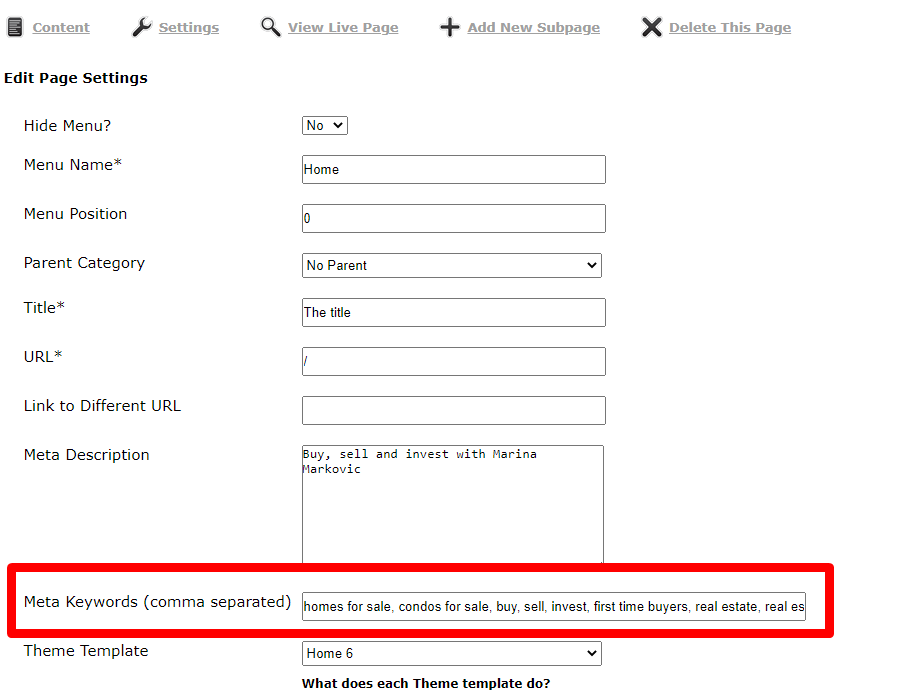This screenshot has height=699, width=898.
Task: Click 'What does each Theme template do?' text
Action: tap(426, 684)
